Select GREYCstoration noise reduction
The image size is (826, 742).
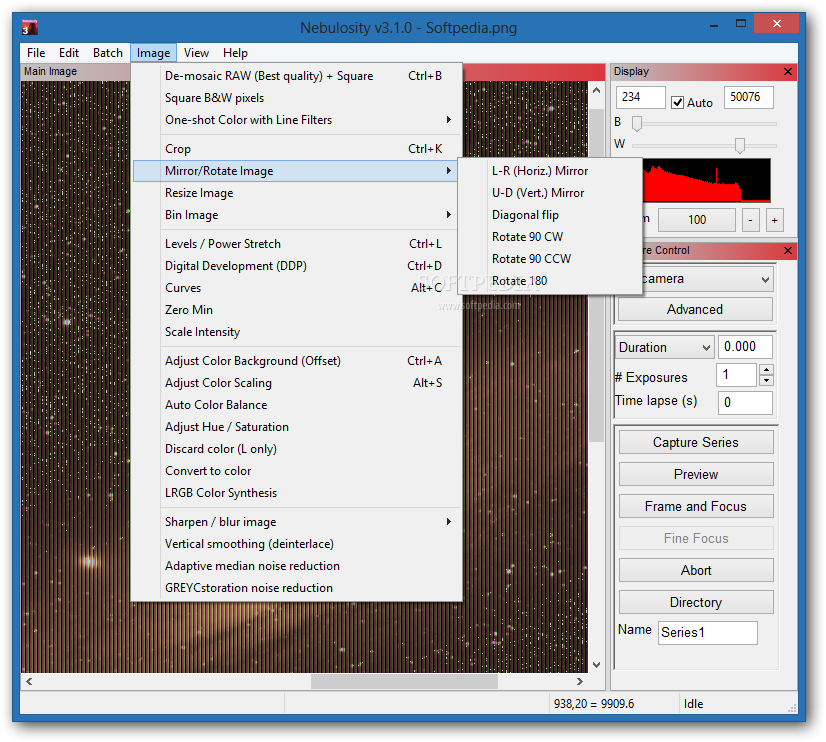(x=296, y=588)
